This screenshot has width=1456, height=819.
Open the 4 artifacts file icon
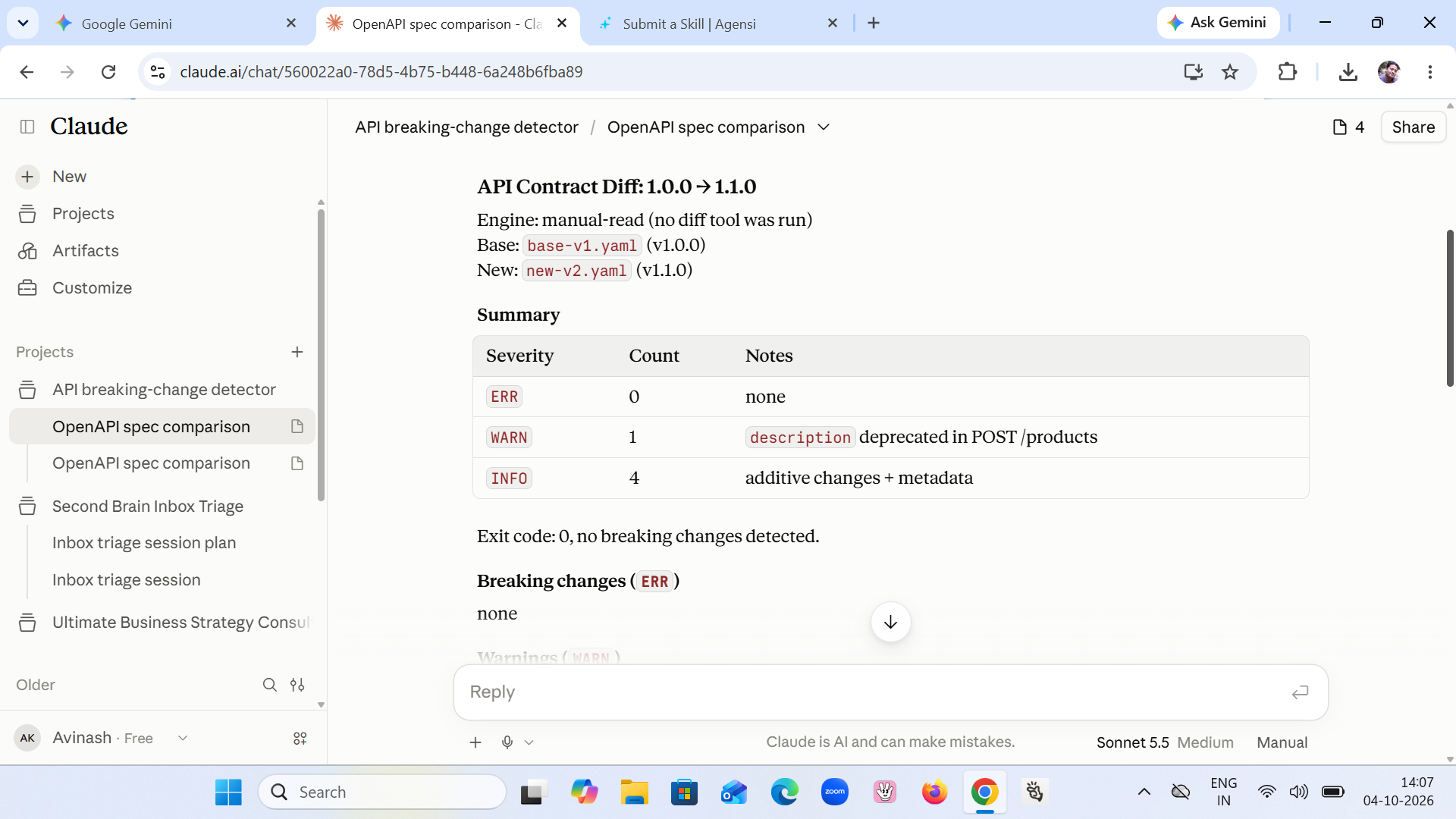coord(1349,127)
